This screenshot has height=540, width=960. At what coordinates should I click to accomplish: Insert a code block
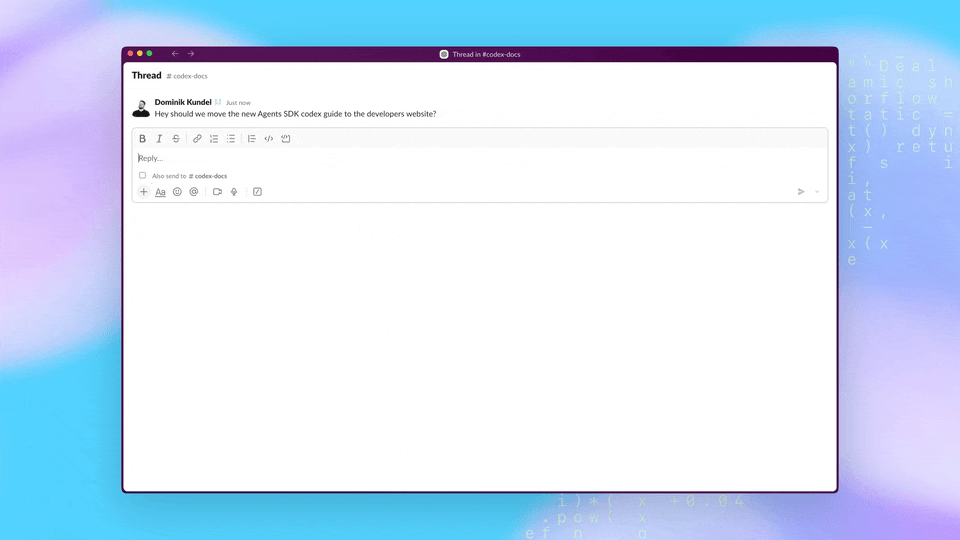click(286, 139)
